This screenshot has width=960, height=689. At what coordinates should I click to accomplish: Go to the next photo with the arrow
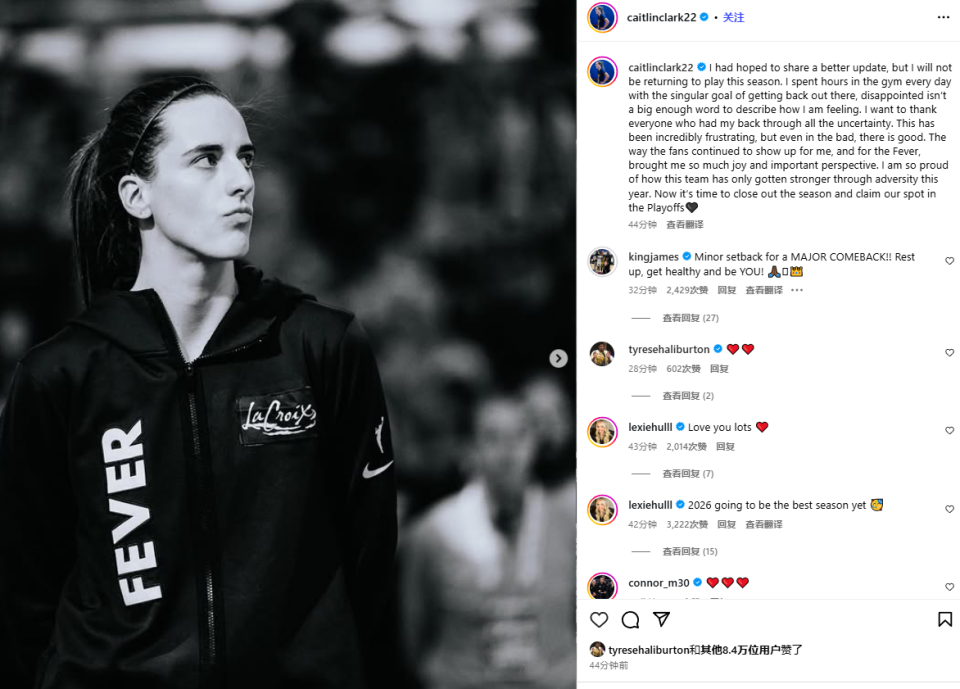(x=558, y=358)
